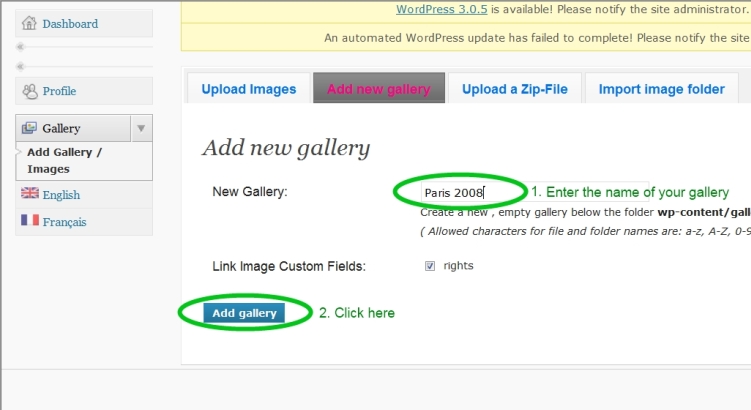Screen dimensions: 751x410
Task: Click the French flag icon
Action: 30,220
